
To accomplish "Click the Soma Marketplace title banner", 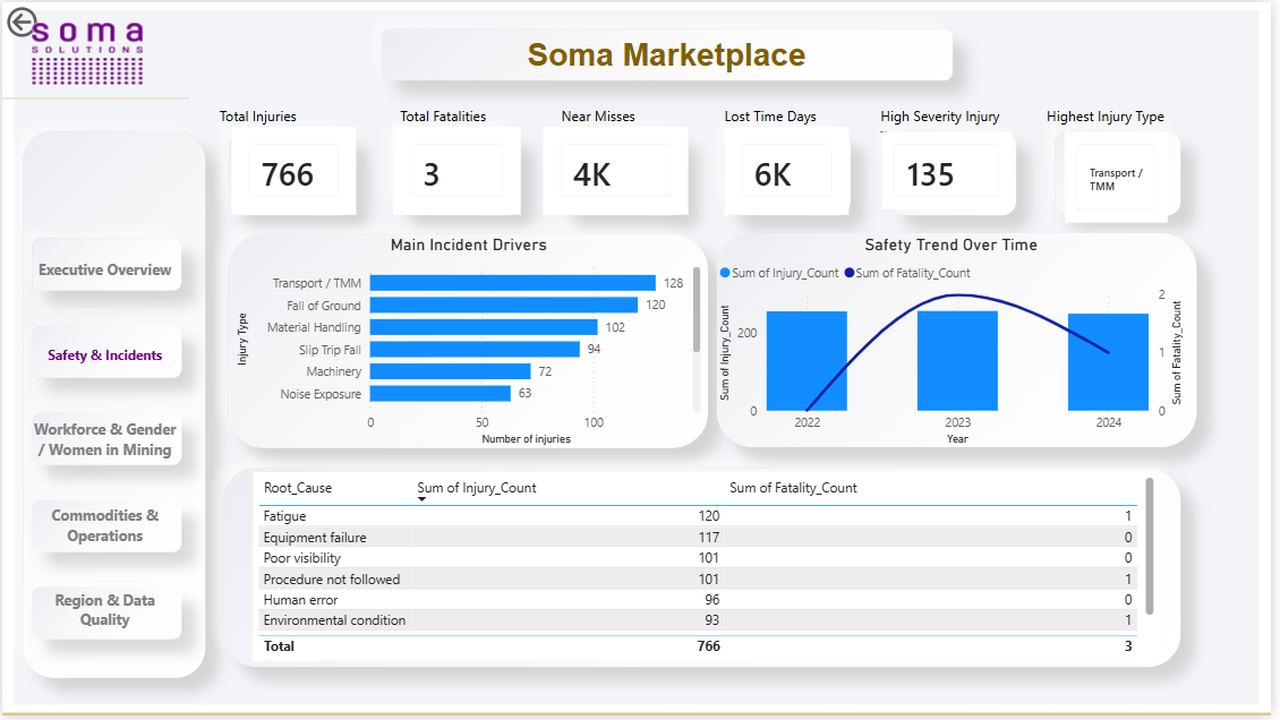I will [667, 54].
